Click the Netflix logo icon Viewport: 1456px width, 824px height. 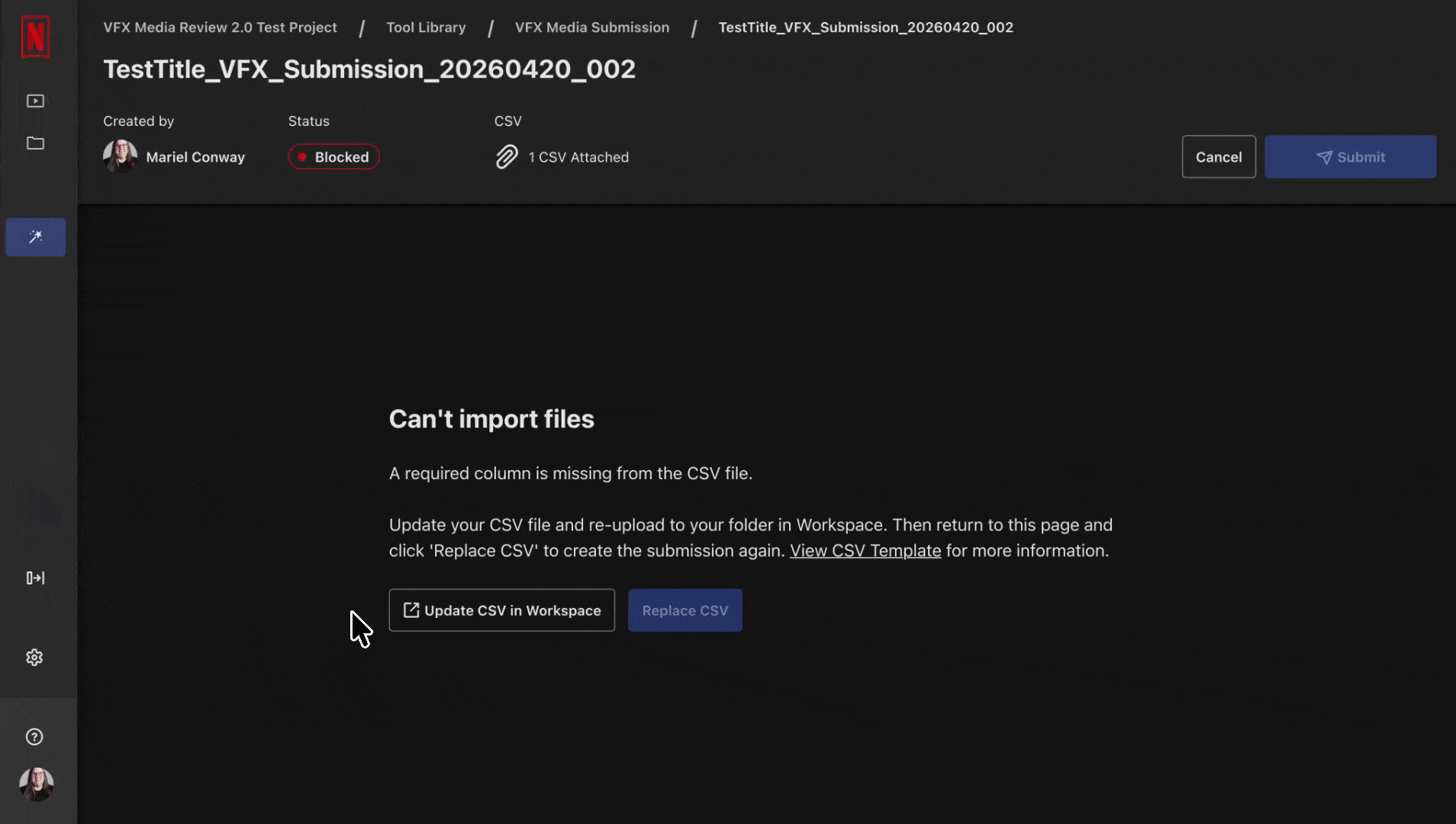(35, 36)
